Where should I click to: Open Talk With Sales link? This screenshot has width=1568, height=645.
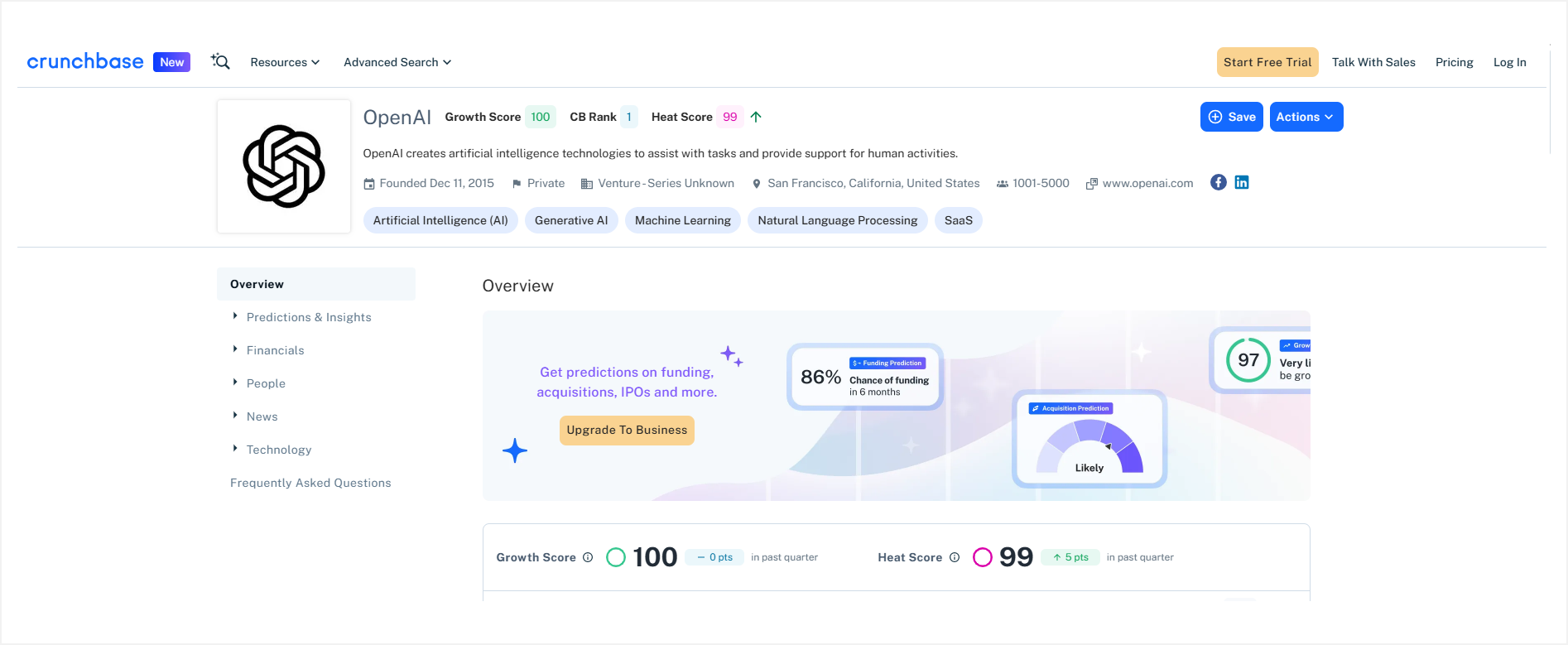pos(1373,62)
